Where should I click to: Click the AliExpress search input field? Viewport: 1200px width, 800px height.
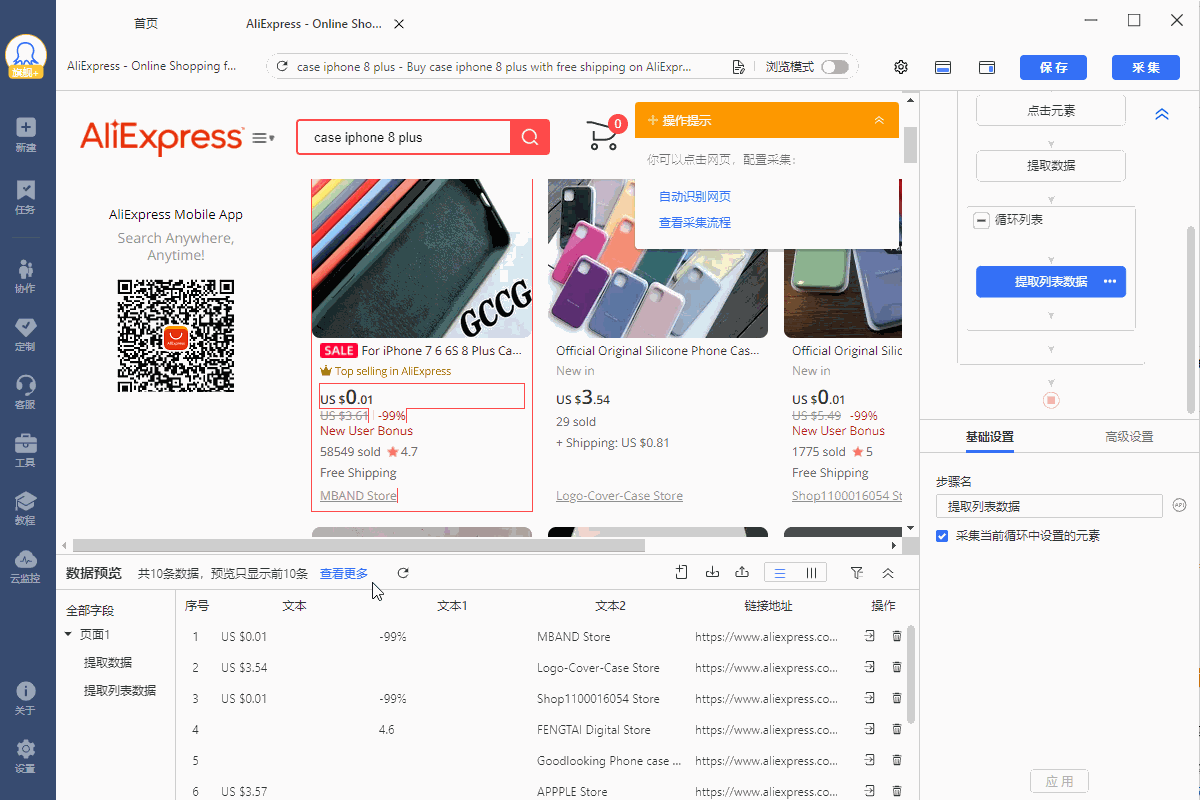tap(404, 137)
